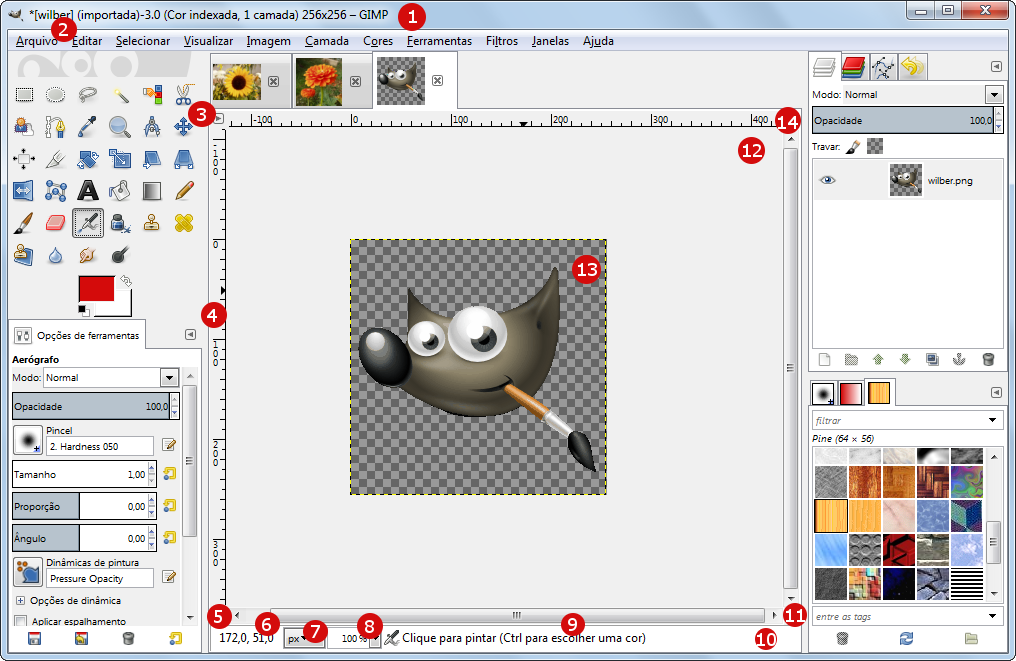Viewport: 1016px width, 661px height.
Task: Click the Pressure Opacity dynamics field
Action: 101,577
